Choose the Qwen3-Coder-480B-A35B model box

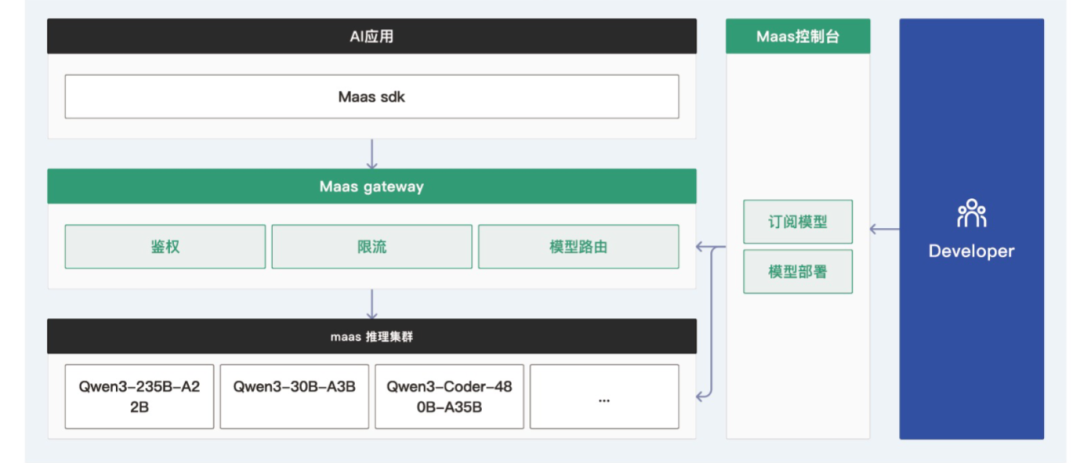tap(449, 397)
